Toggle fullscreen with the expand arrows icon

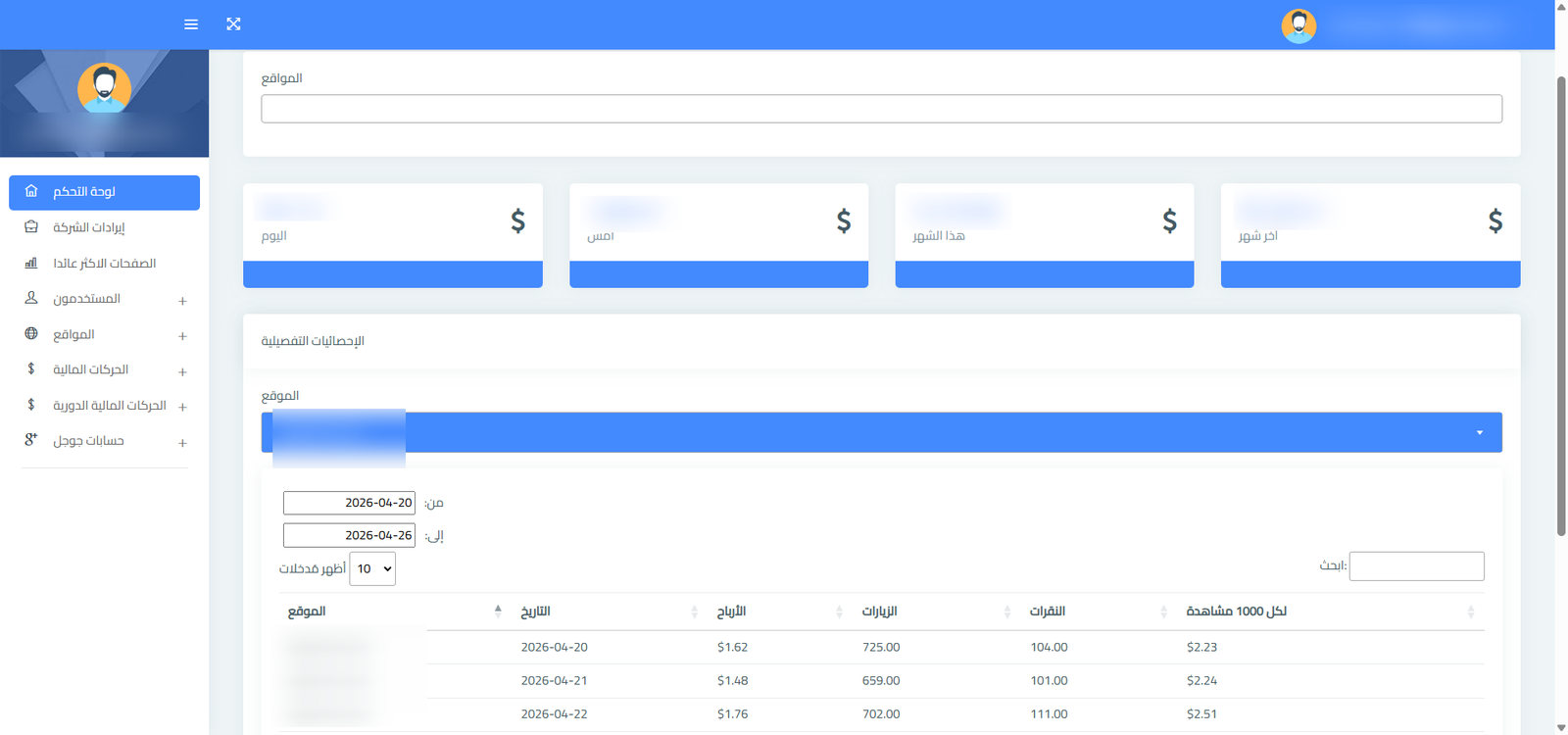click(233, 24)
